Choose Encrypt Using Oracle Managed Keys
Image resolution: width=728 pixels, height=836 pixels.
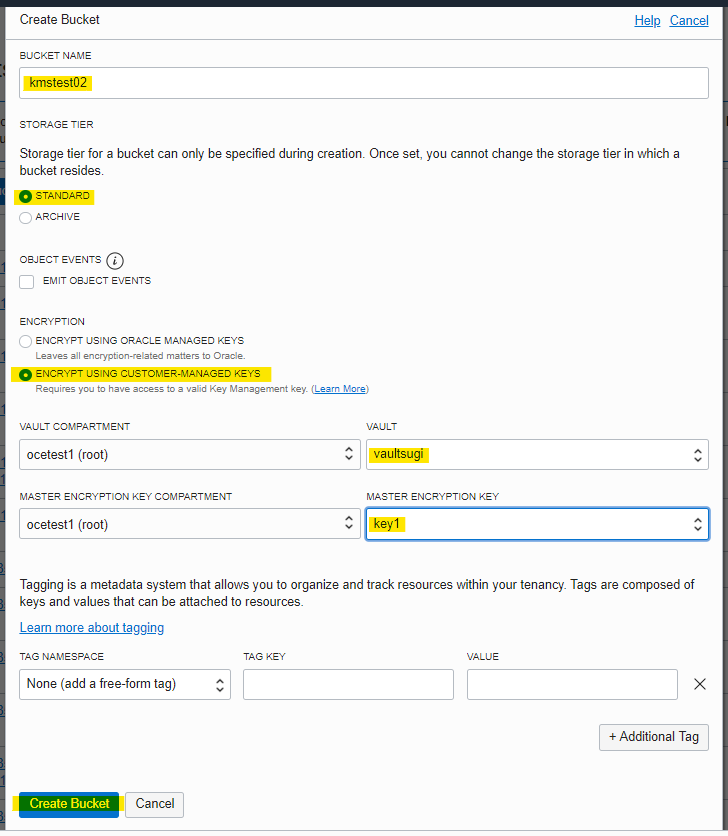coord(25,341)
